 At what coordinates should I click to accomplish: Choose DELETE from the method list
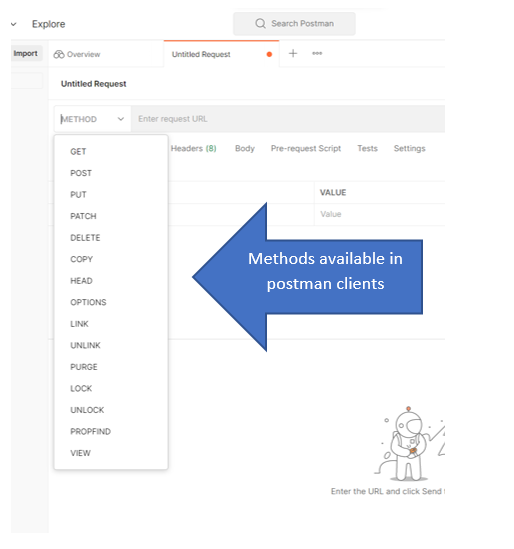pyautogui.click(x=111, y=238)
